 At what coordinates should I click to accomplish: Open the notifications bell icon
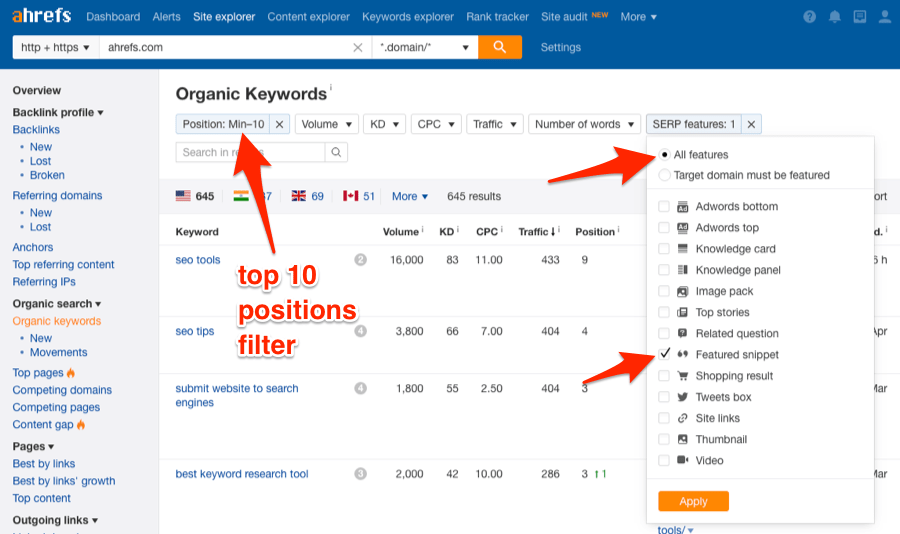pyautogui.click(x=835, y=17)
